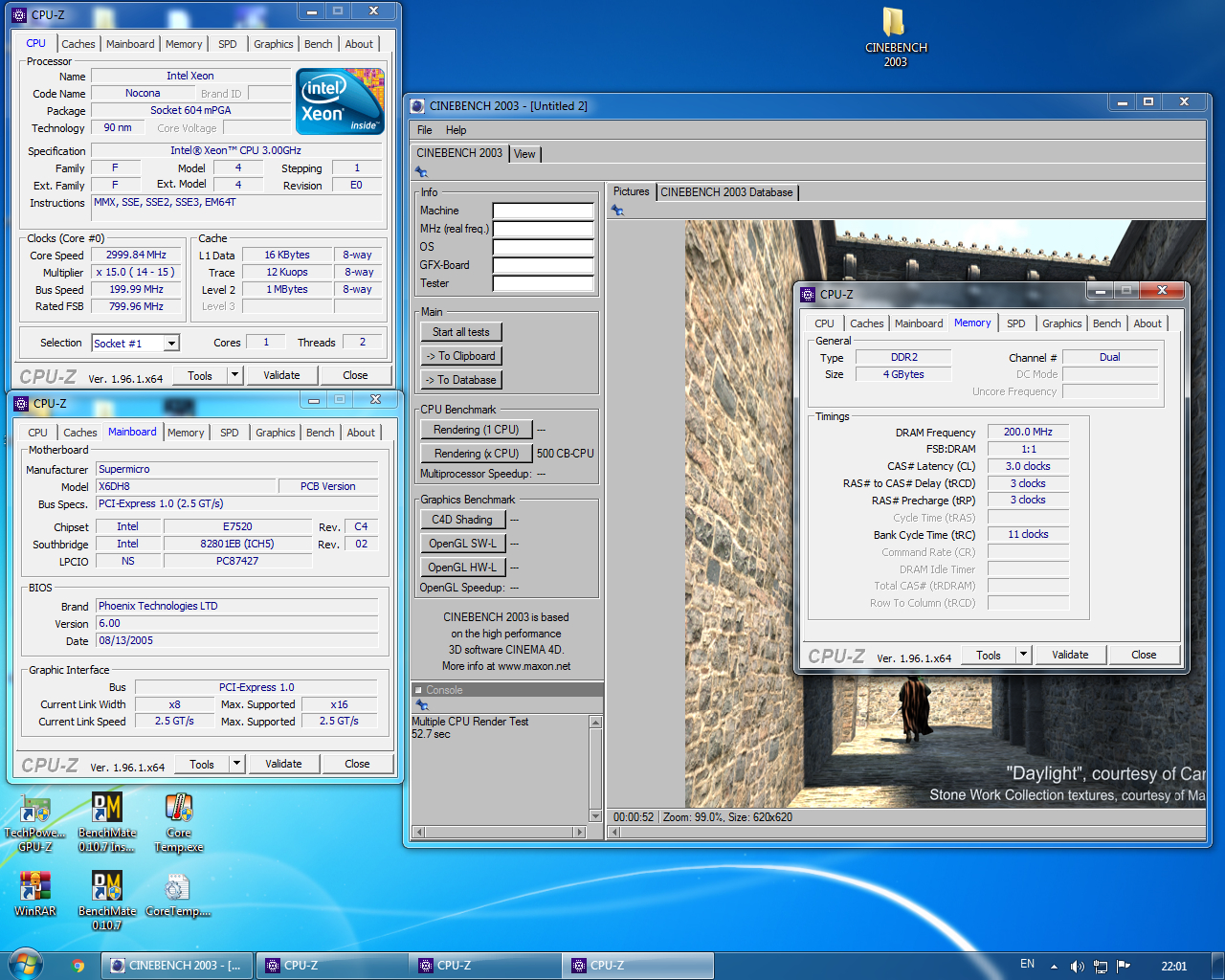
Task: Run Rendering (x CPU) benchmark
Action: tap(476, 454)
